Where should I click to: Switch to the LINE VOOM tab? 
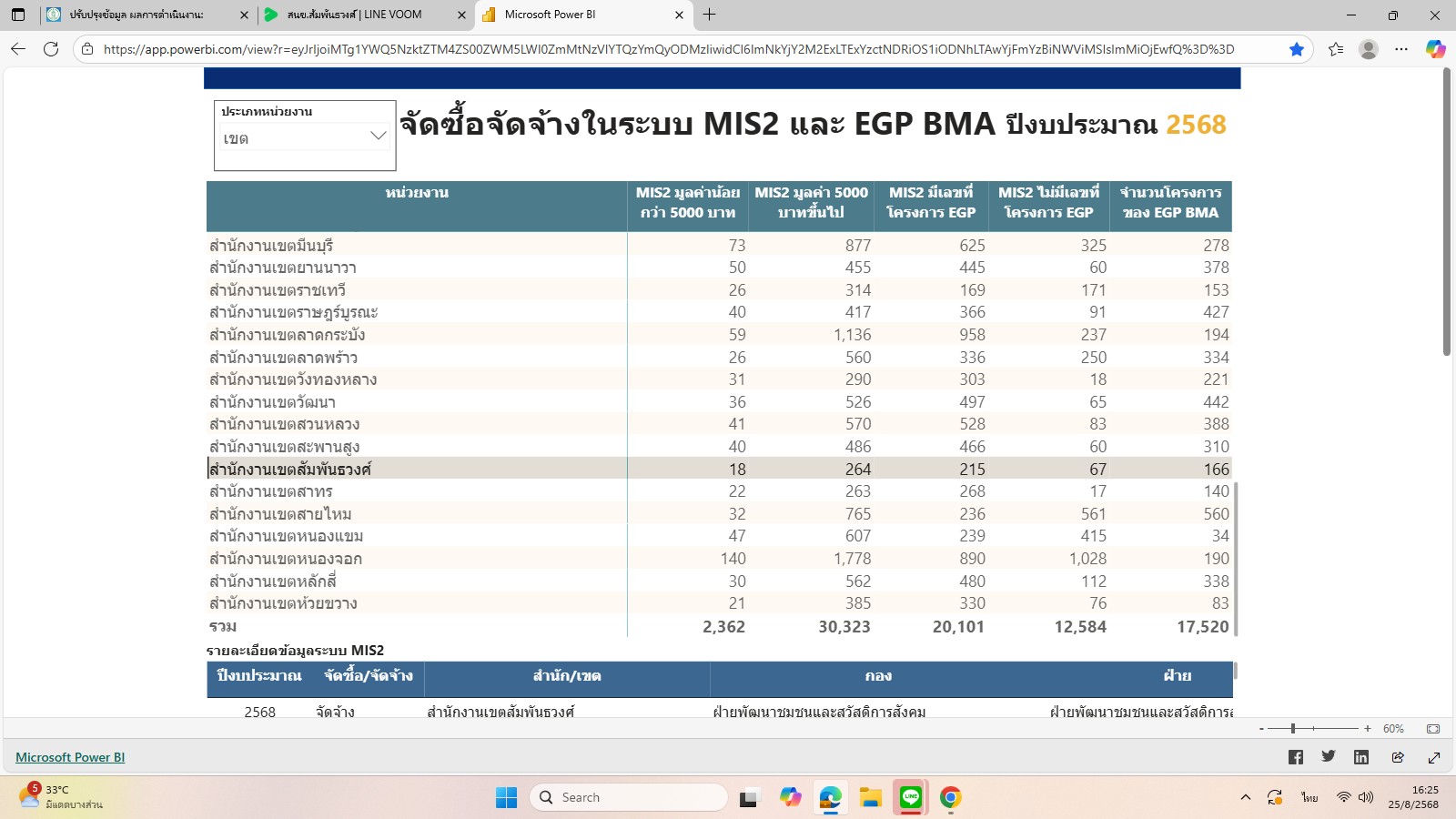[x=364, y=15]
